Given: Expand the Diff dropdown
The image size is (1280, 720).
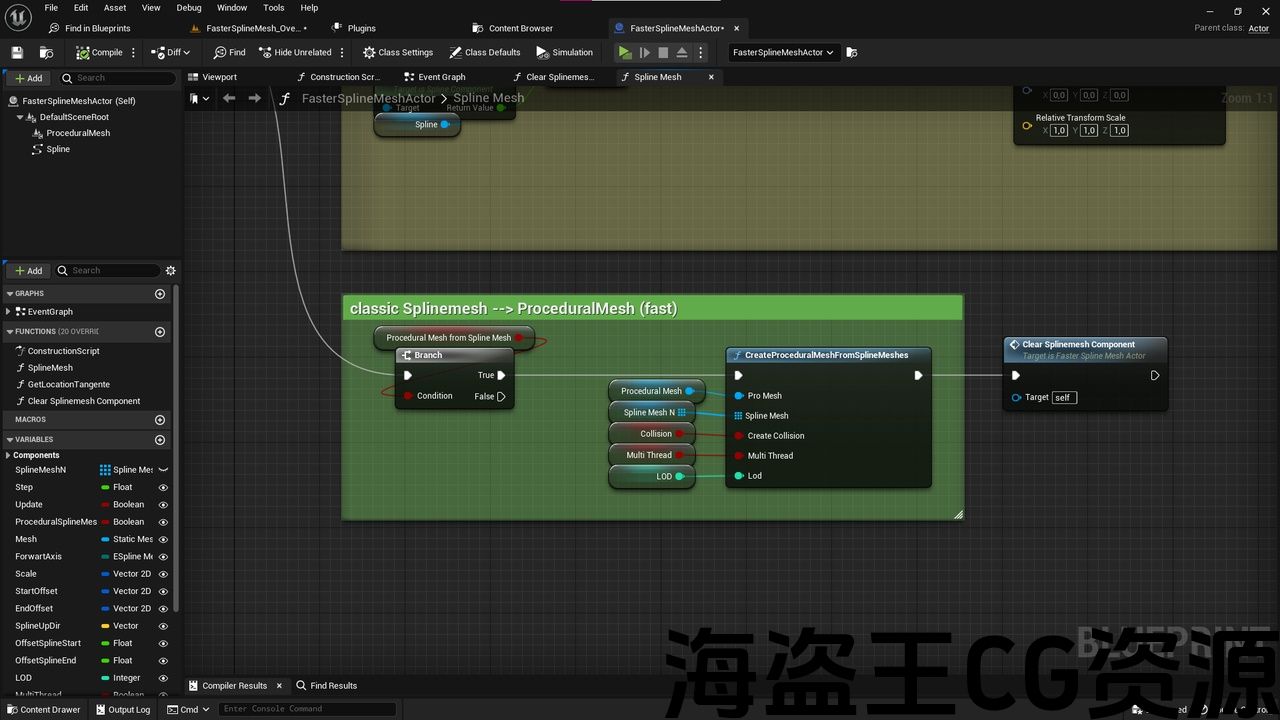Looking at the screenshot, I should (x=172, y=52).
